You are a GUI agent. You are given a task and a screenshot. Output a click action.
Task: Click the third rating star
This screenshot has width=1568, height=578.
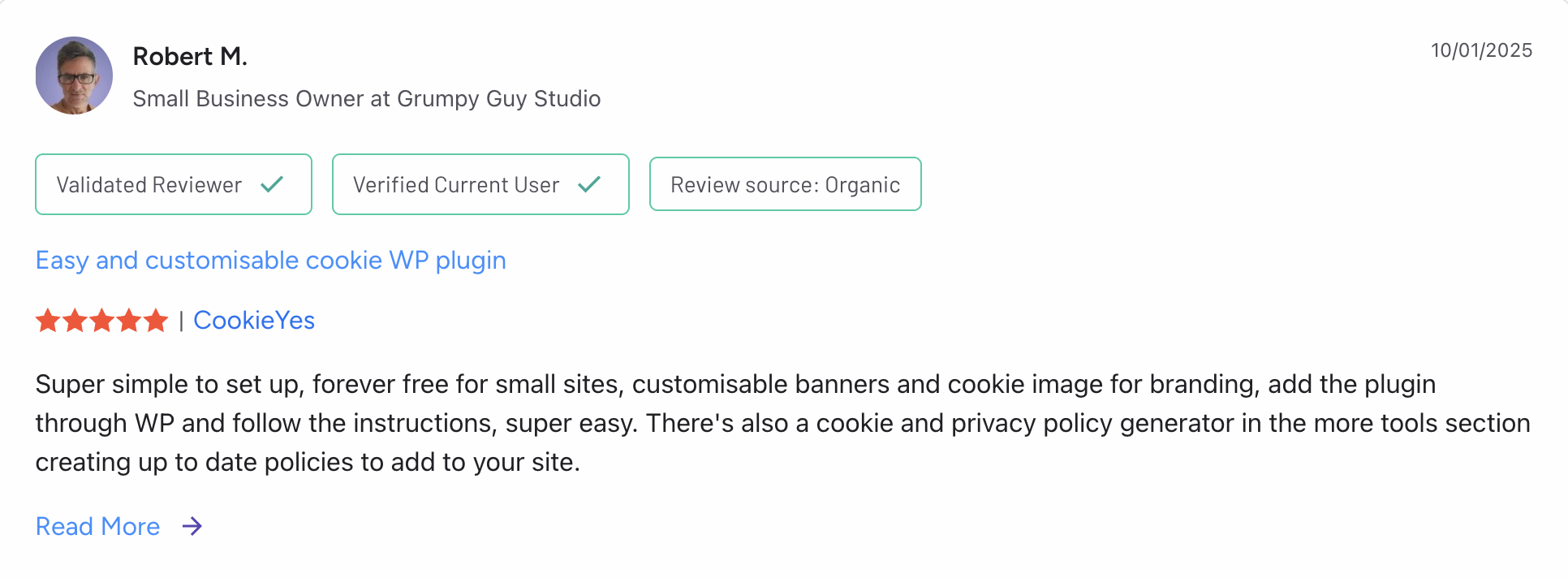click(x=101, y=321)
